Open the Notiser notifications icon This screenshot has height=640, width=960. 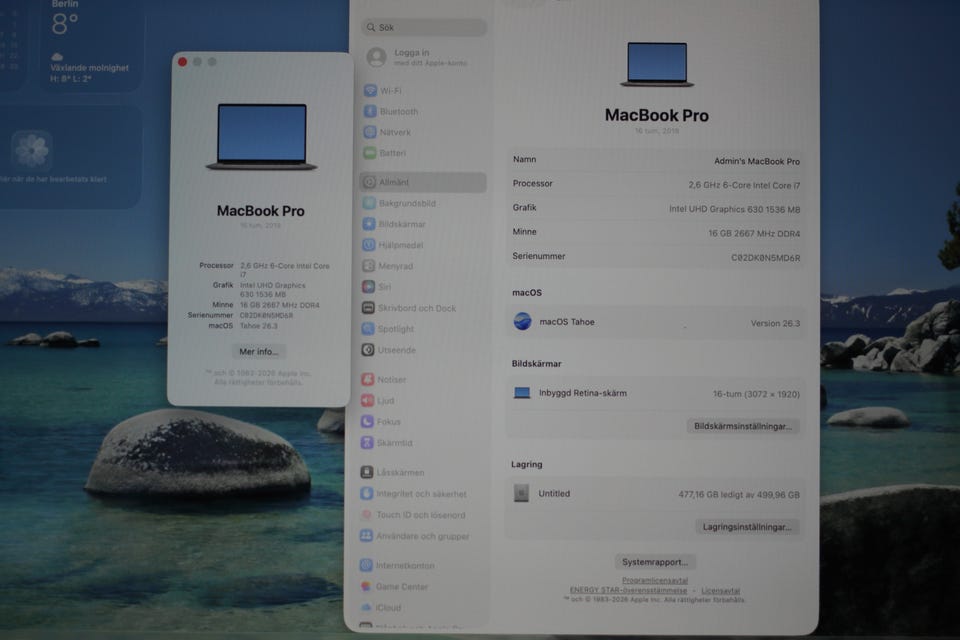coord(367,380)
